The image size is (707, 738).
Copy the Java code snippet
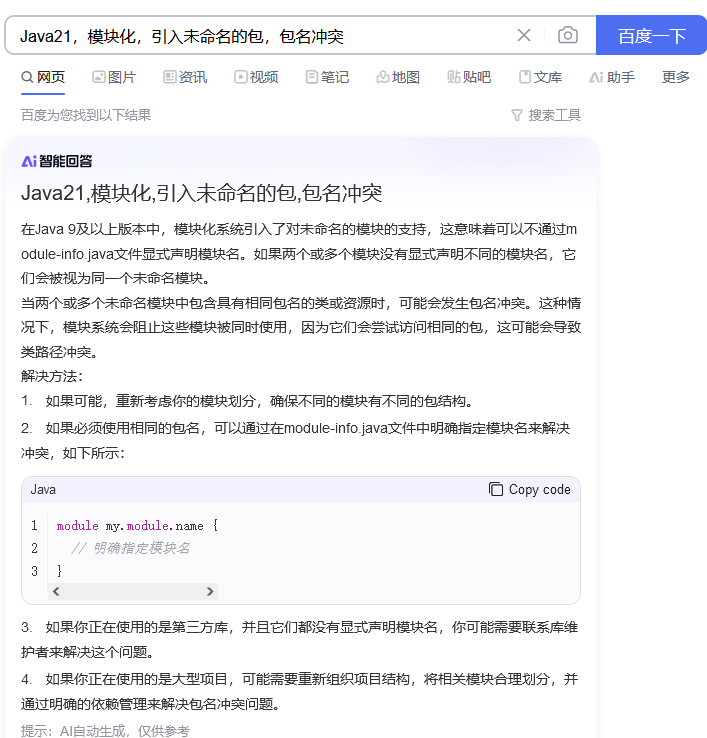(530, 489)
